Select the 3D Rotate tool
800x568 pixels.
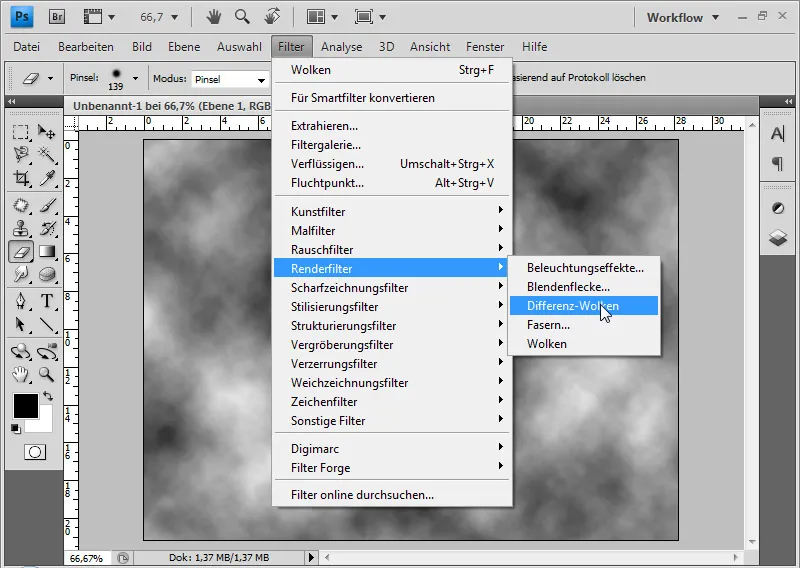(20, 352)
